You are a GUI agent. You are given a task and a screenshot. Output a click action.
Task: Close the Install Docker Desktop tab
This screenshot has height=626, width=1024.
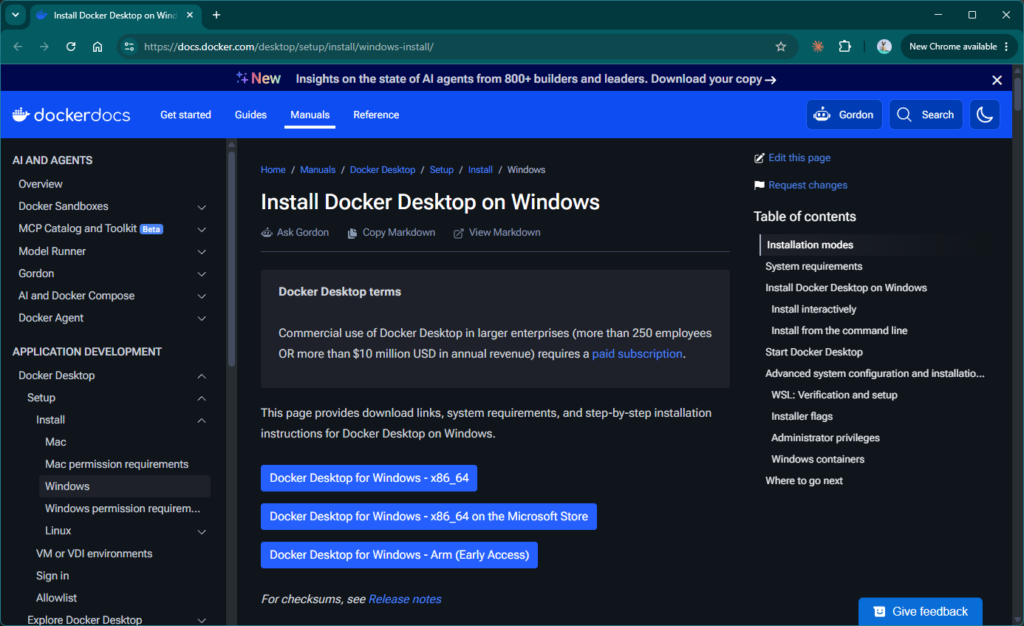coord(189,15)
